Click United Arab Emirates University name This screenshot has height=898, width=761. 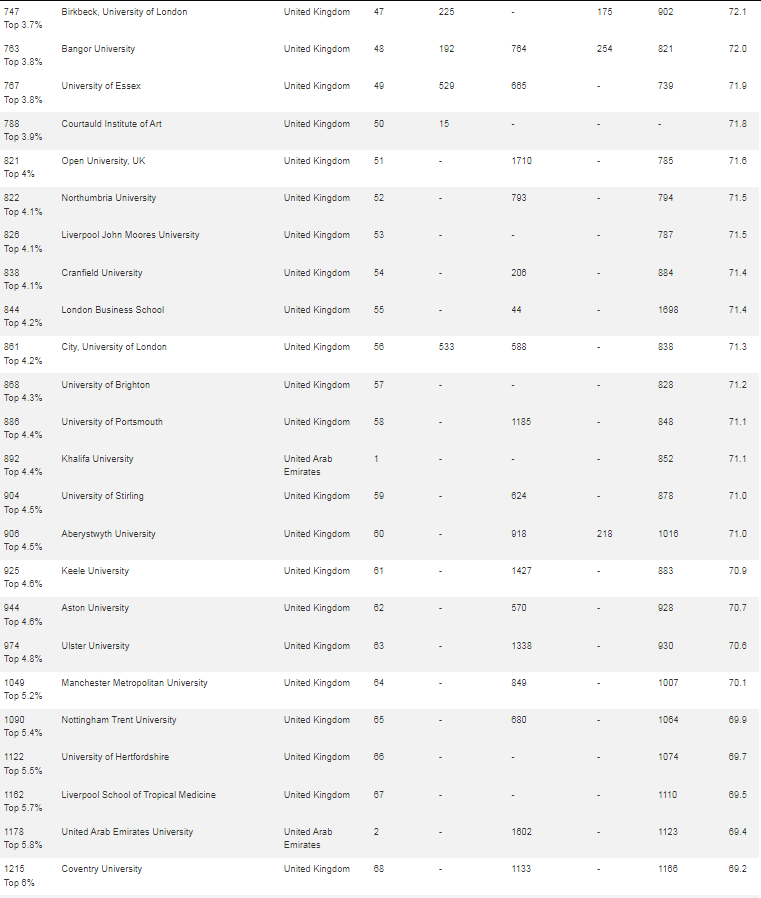(x=127, y=832)
